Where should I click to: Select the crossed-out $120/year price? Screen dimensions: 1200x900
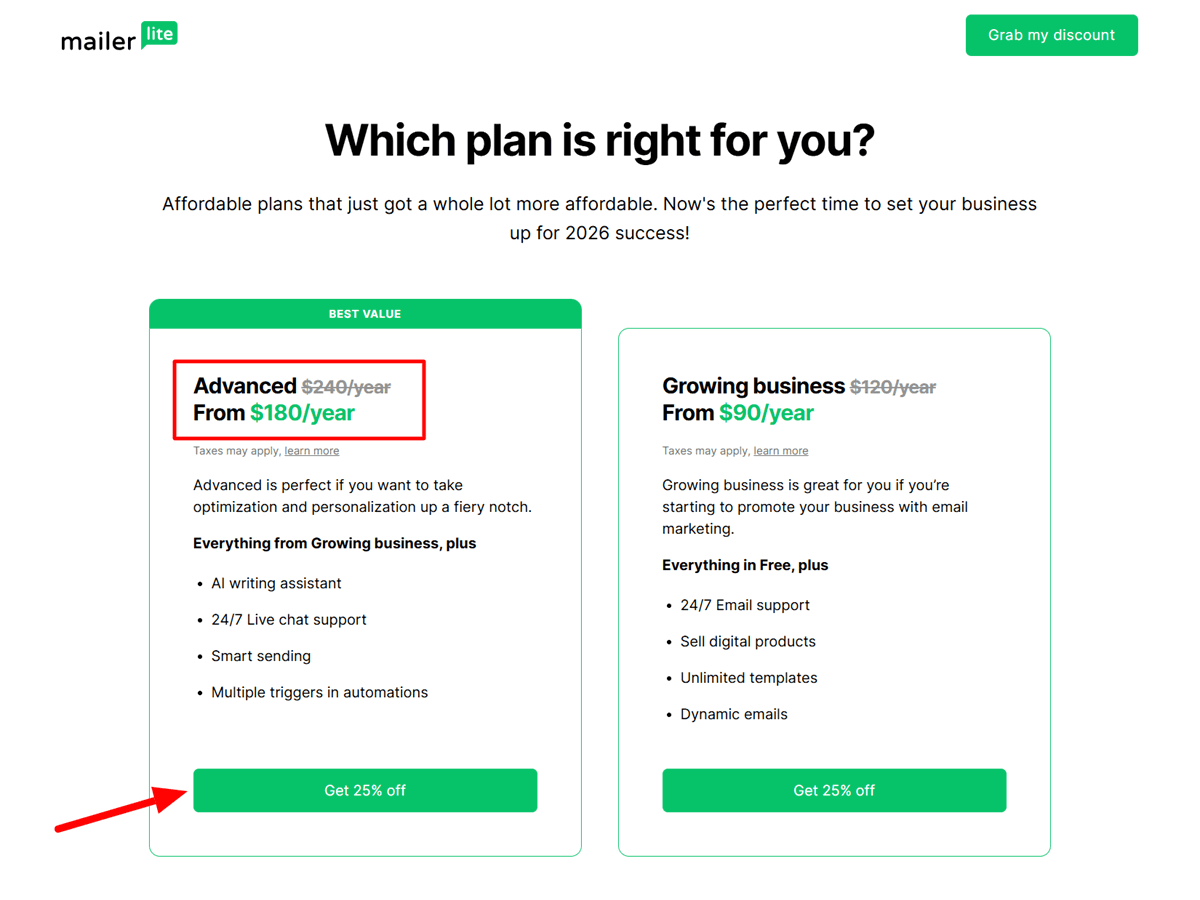point(893,386)
